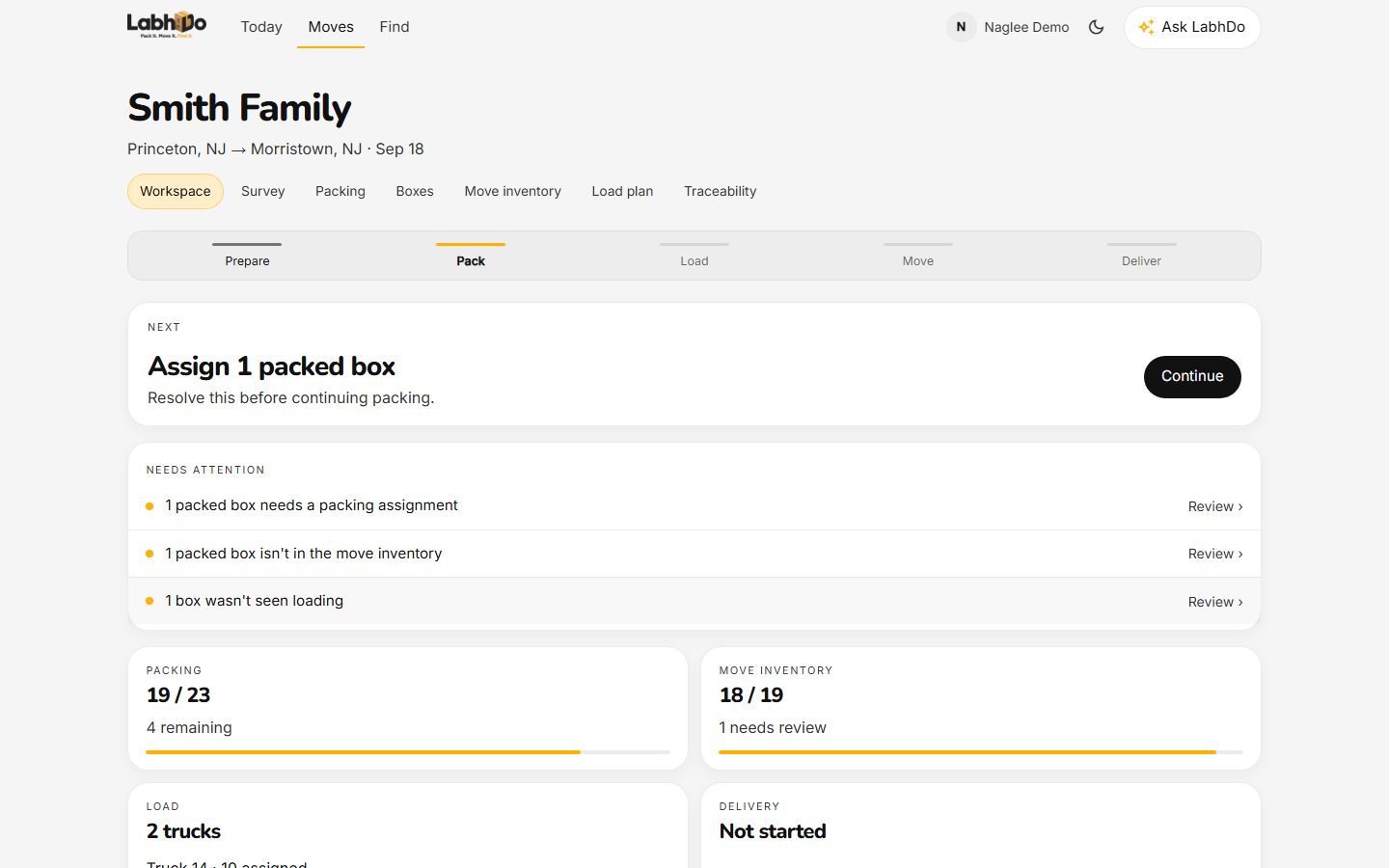Select the Workspace tab
1389x868 pixels.
tap(176, 191)
